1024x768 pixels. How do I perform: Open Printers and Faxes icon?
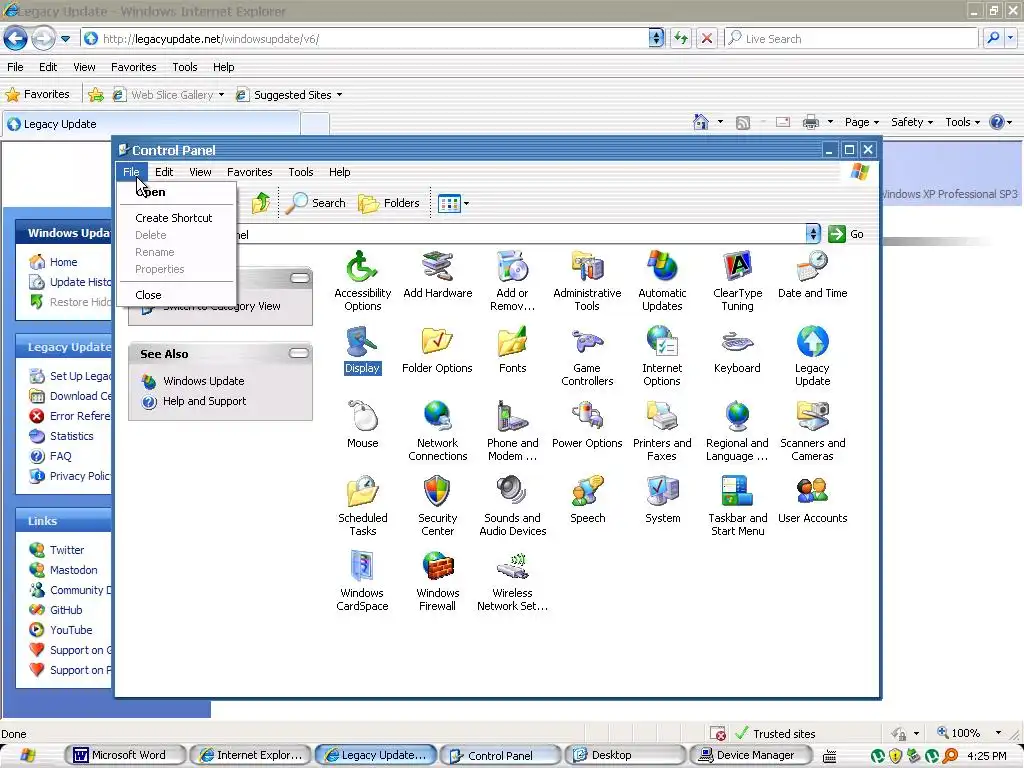point(662,432)
